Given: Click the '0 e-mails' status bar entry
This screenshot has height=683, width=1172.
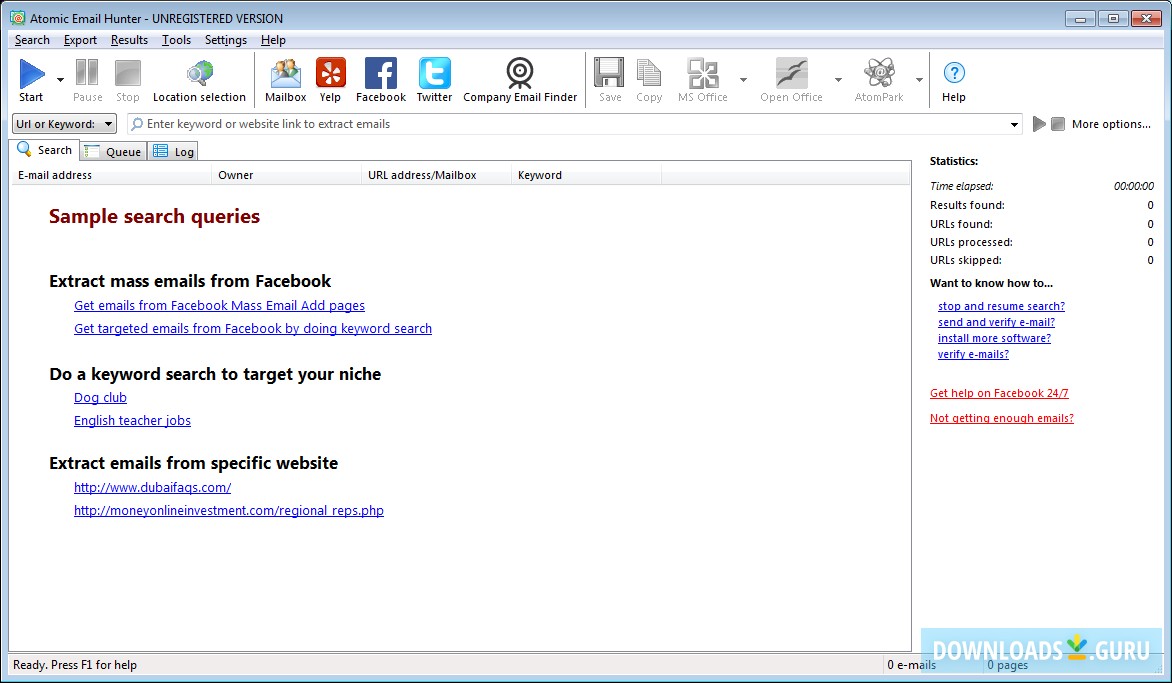Looking at the screenshot, I should [x=911, y=665].
